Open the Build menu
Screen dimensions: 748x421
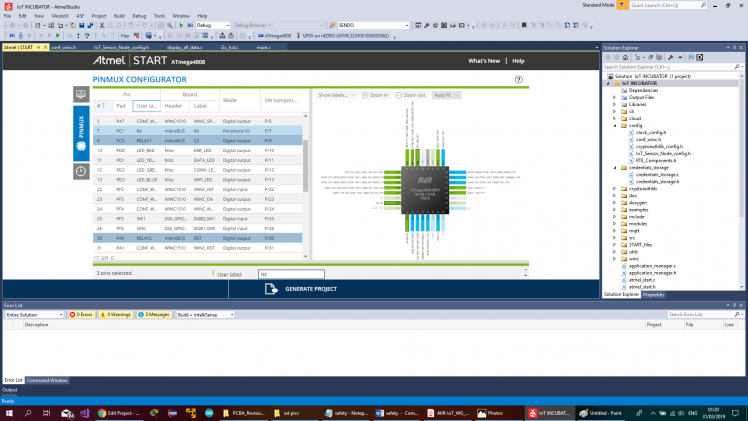120,16
